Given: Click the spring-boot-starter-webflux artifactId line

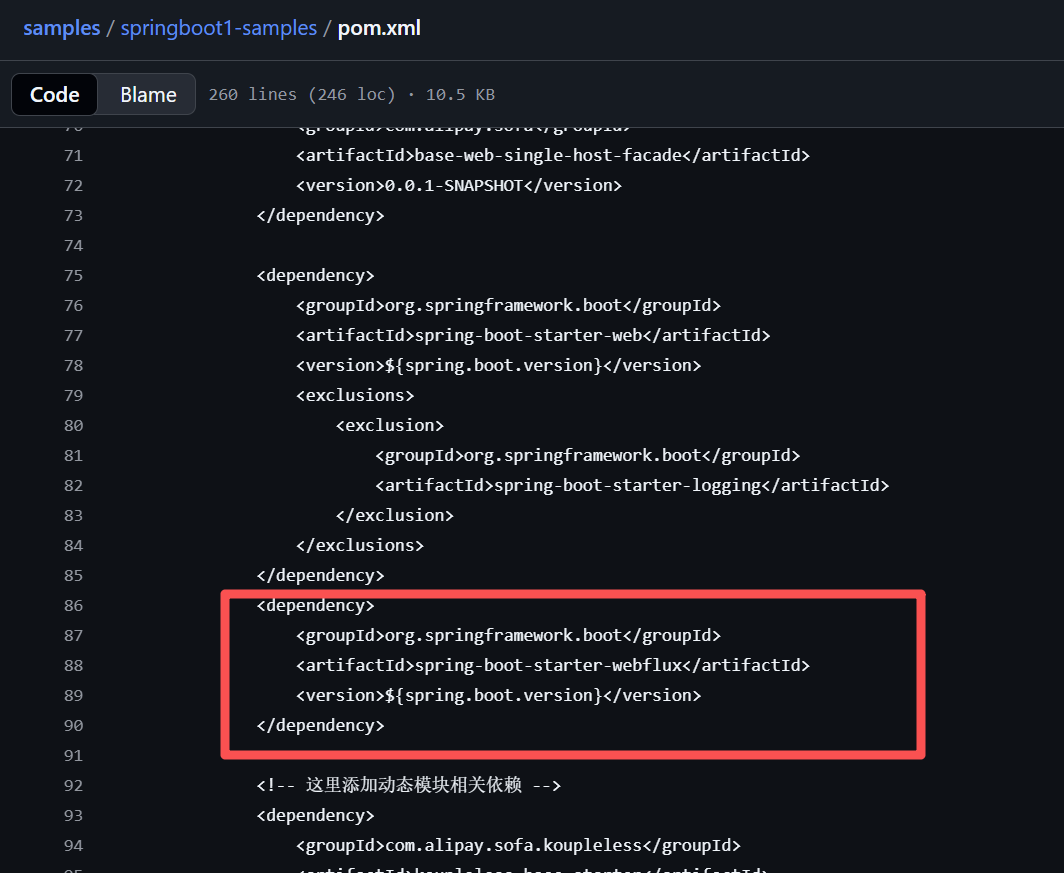Looking at the screenshot, I should point(553,665).
